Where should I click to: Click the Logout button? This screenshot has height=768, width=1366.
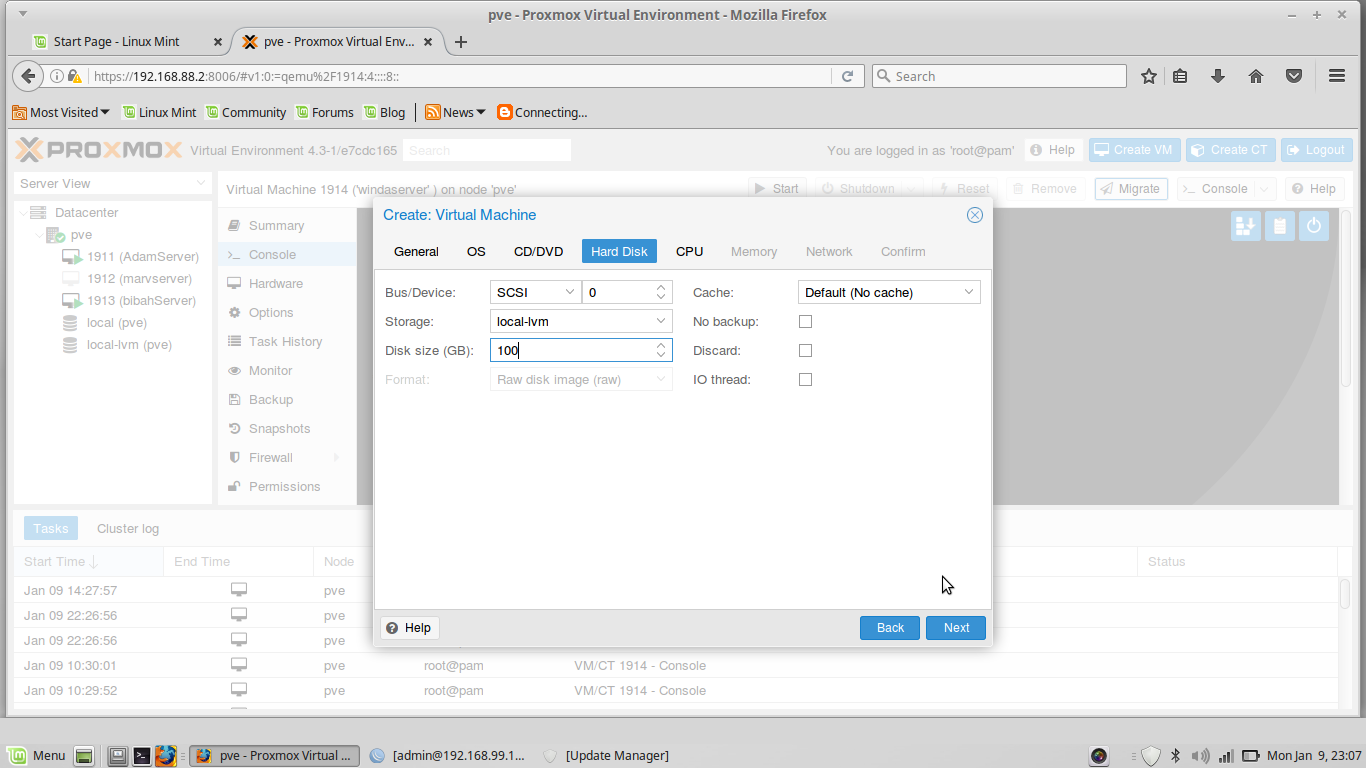(1316, 150)
